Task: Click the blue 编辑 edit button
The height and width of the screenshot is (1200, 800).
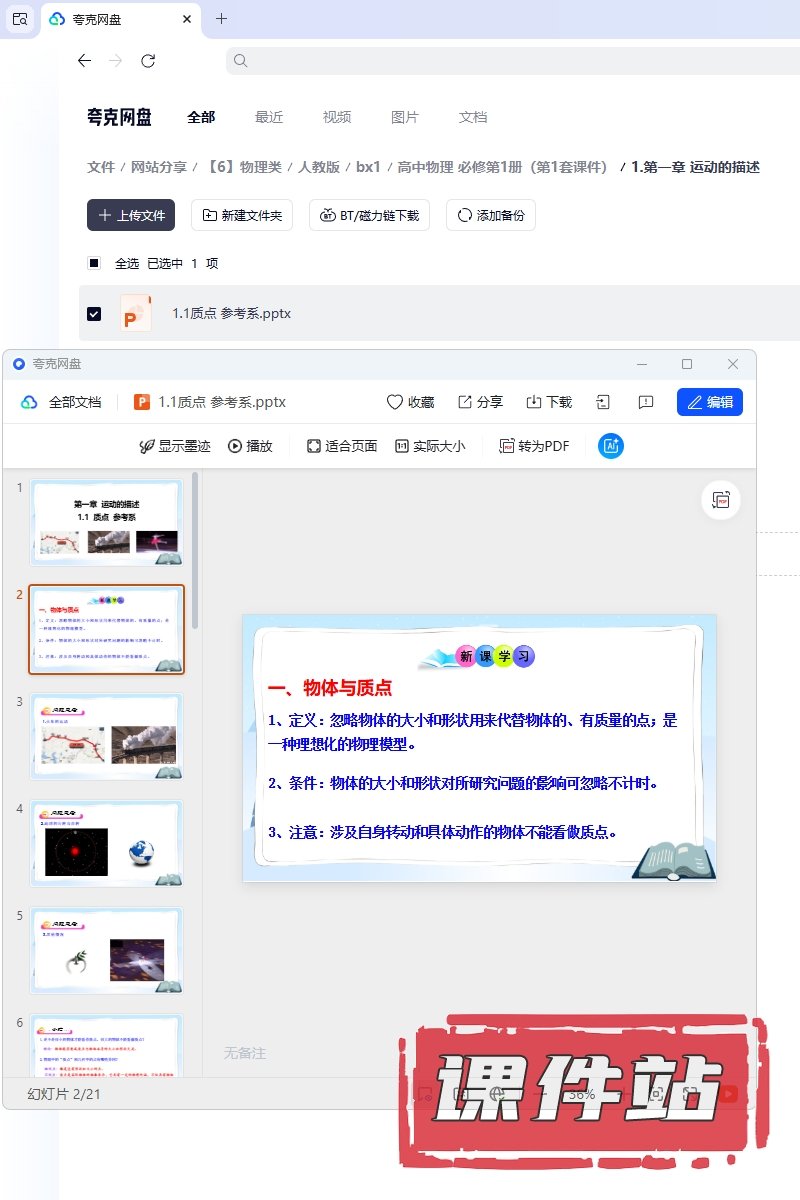Action: pyautogui.click(x=709, y=402)
